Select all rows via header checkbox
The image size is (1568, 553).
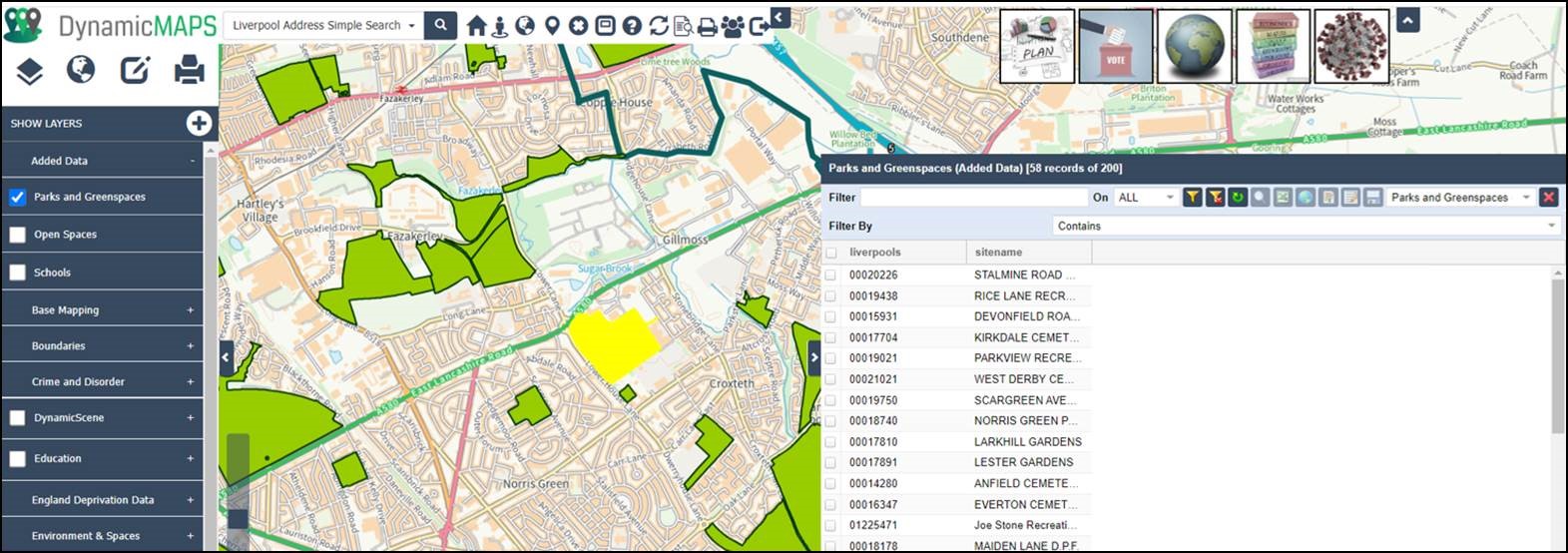coord(831,253)
